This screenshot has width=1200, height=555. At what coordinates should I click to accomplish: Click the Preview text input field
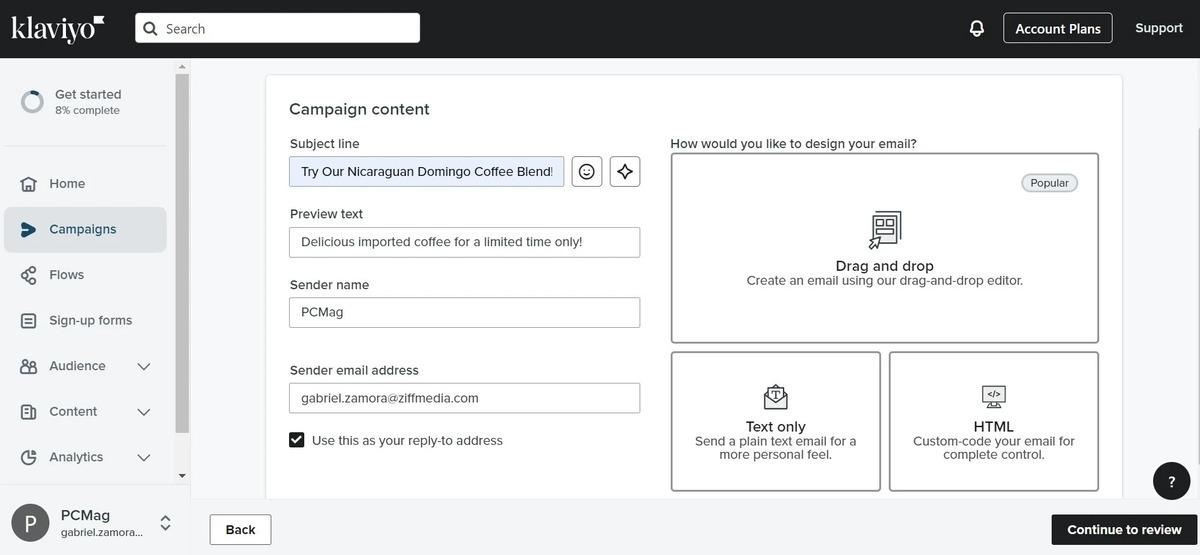(464, 242)
